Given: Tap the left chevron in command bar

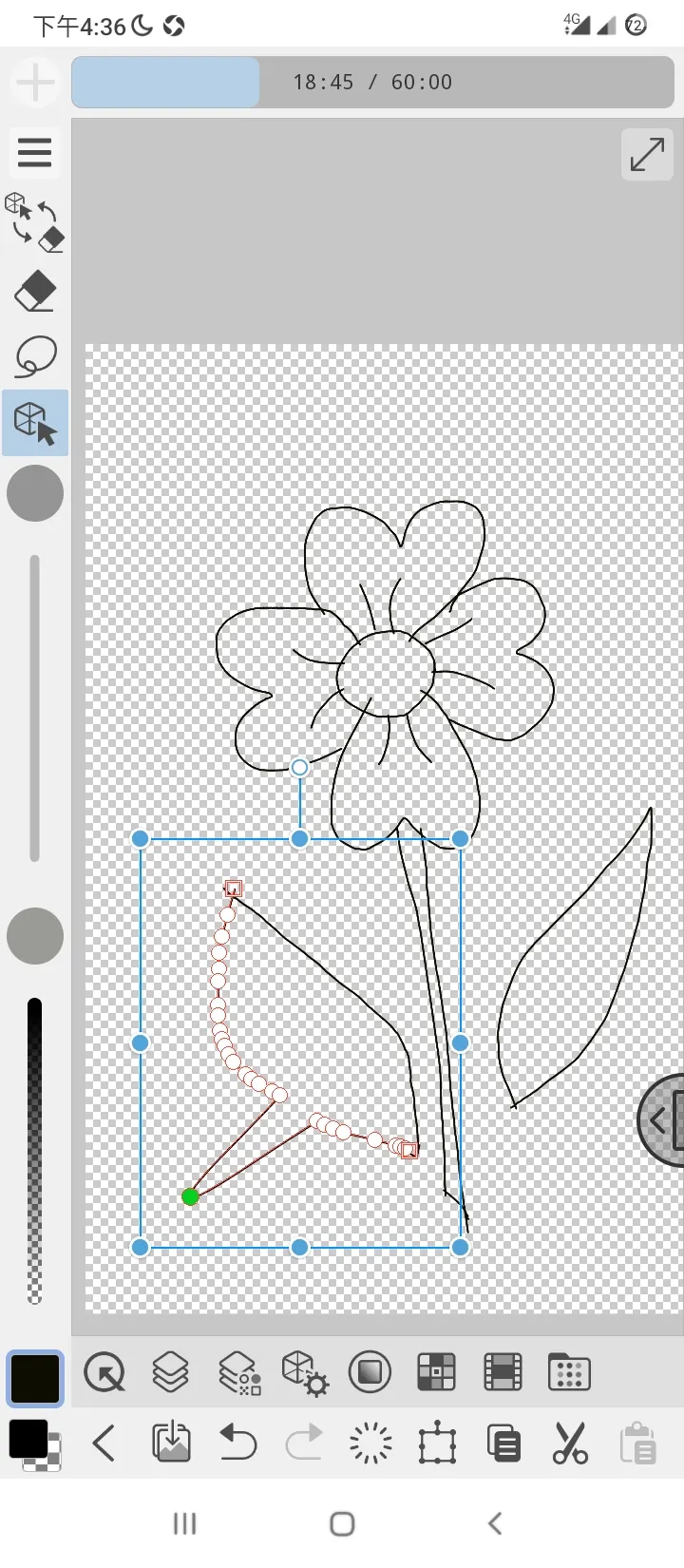Looking at the screenshot, I should click(x=104, y=1444).
